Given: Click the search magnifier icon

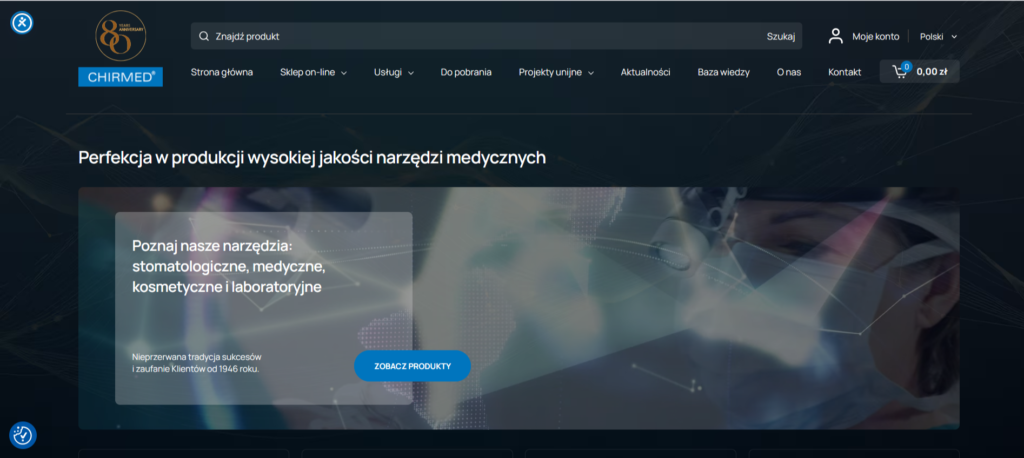Looking at the screenshot, I should [204, 37].
